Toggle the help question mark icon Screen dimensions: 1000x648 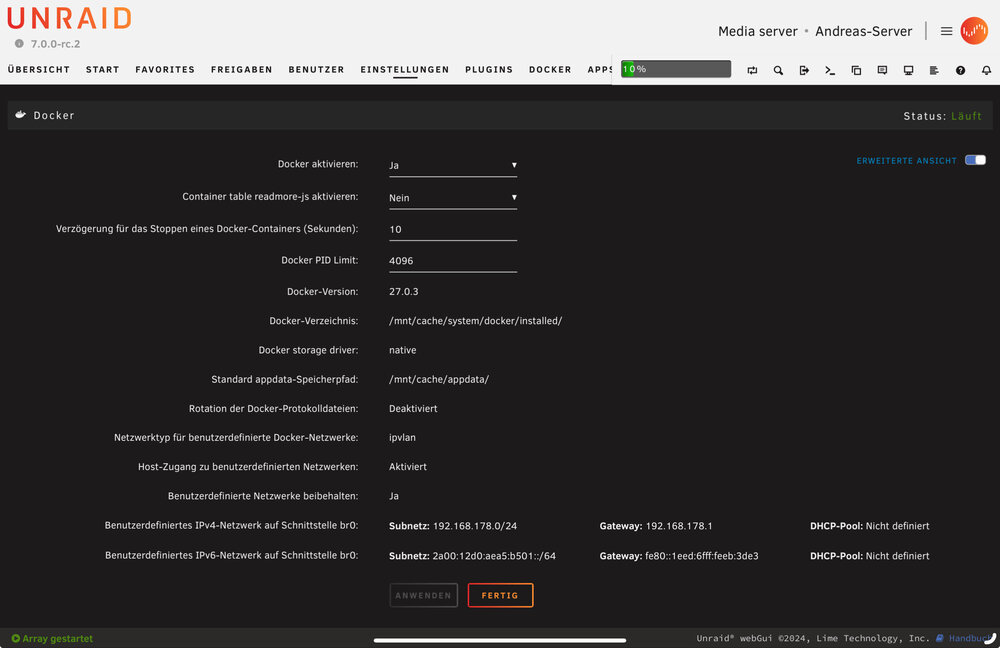point(960,70)
